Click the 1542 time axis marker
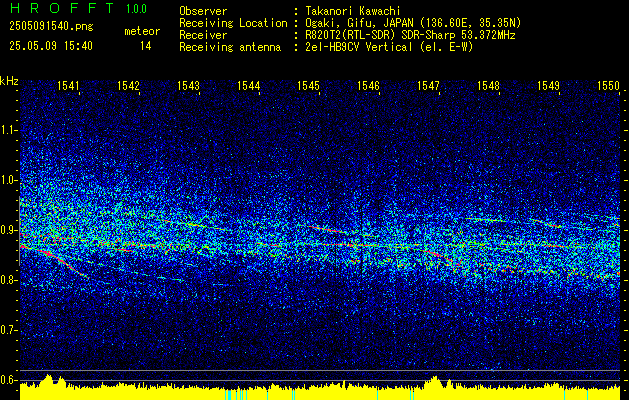This screenshot has height=400, width=629. click(x=128, y=85)
